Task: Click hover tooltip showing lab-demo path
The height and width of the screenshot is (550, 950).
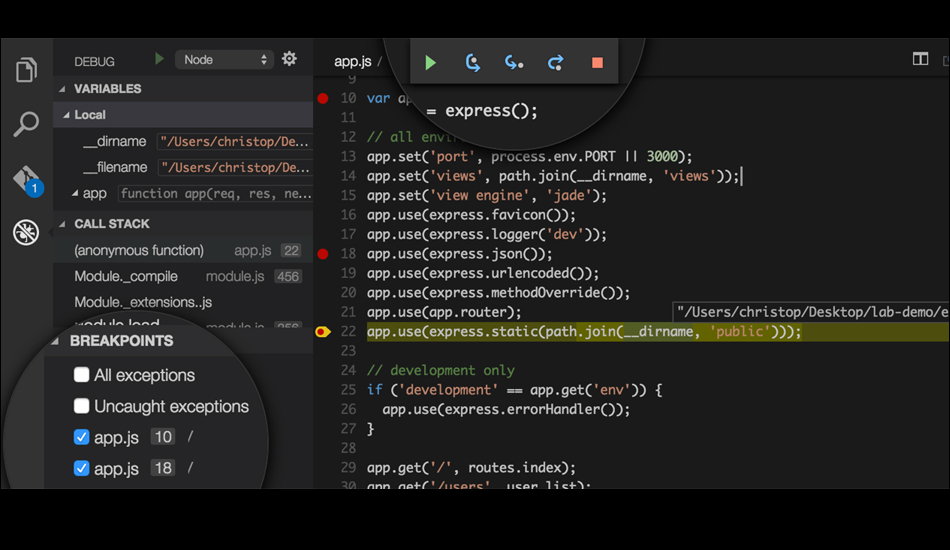Action: (811, 312)
